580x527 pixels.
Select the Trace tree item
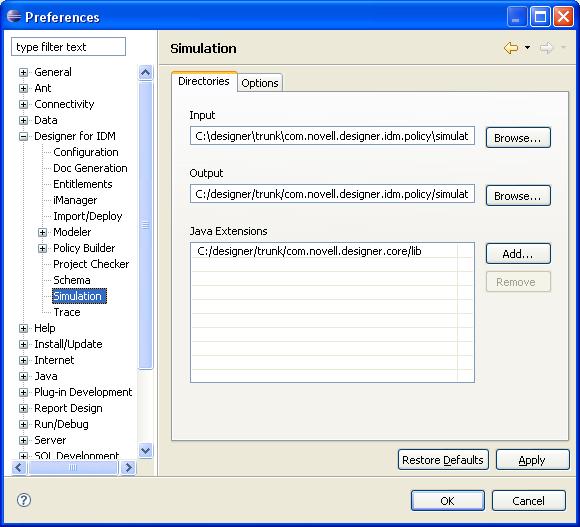67,312
